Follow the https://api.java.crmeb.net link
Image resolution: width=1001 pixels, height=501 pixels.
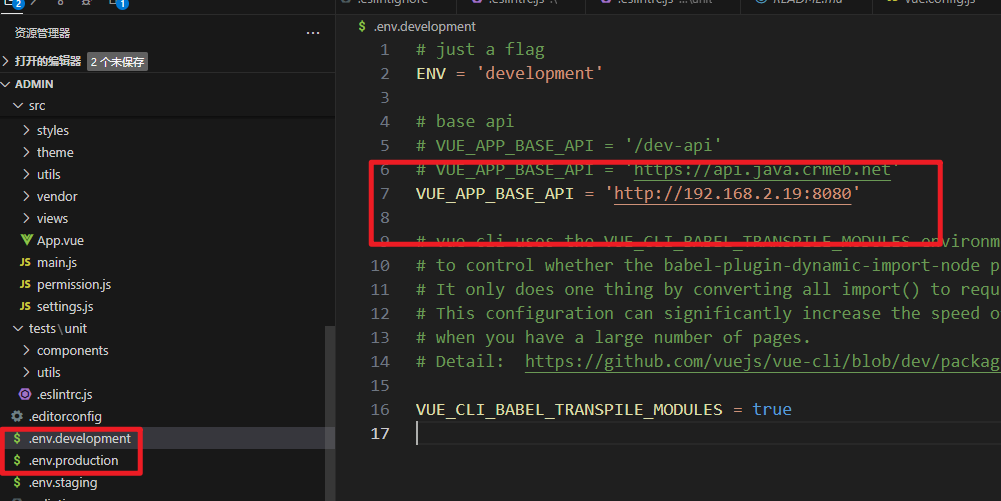(x=762, y=170)
